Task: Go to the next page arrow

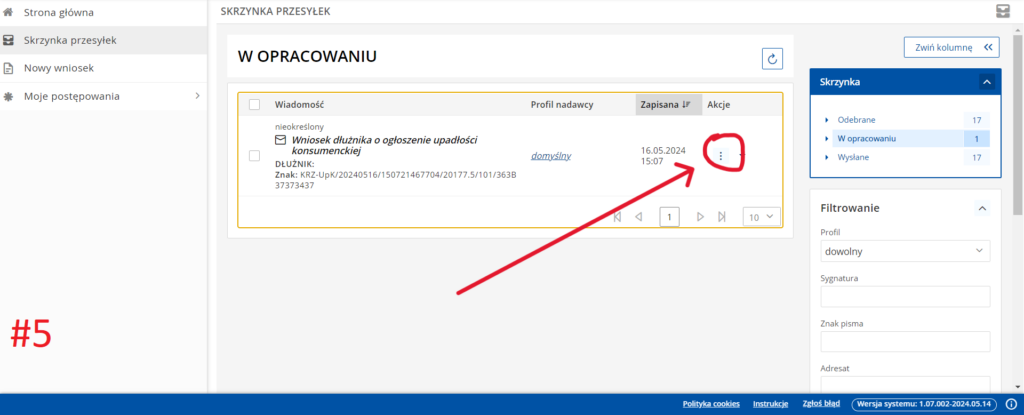Action: [x=700, y=216]
